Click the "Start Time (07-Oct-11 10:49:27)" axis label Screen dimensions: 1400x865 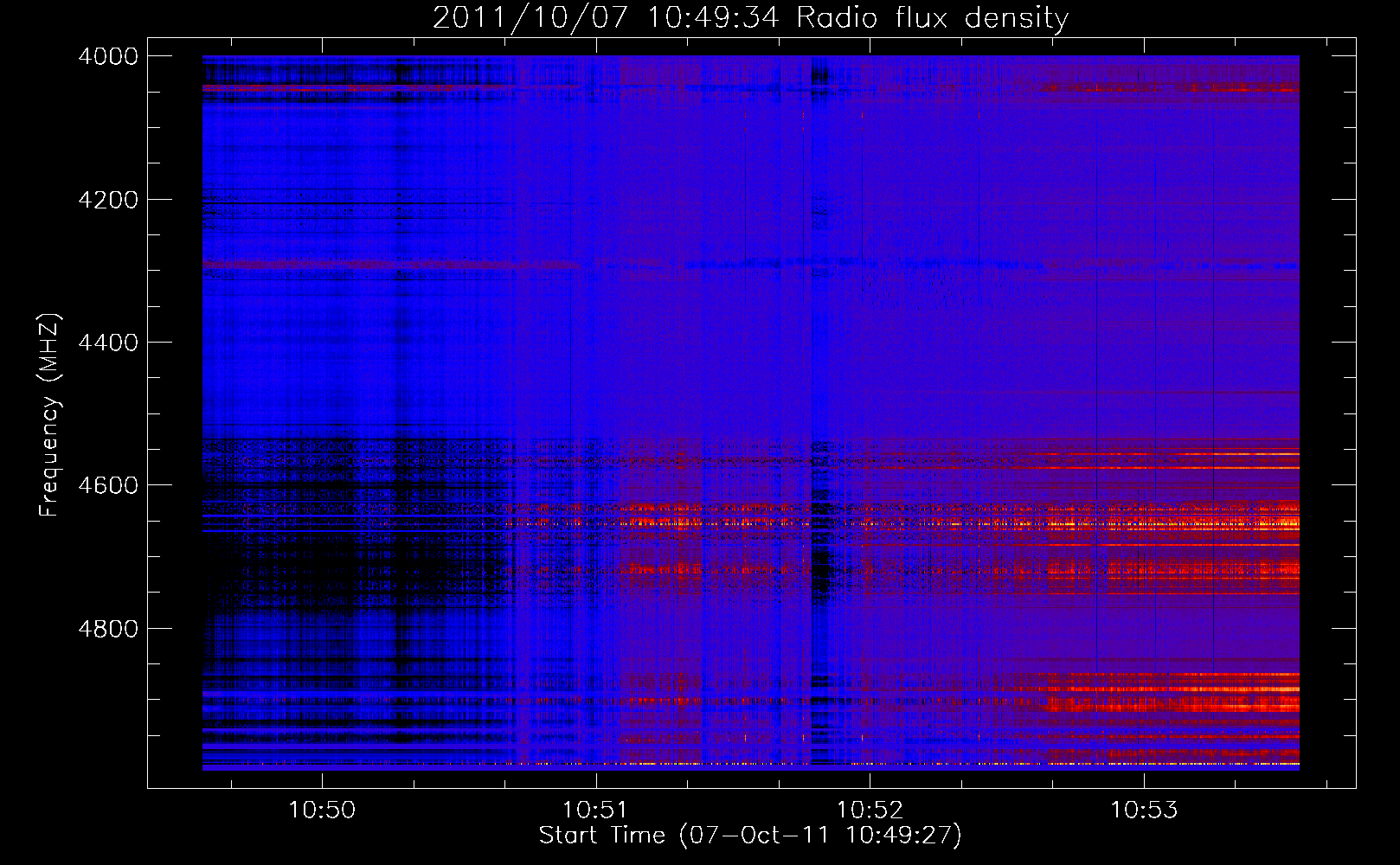(750, 835)
